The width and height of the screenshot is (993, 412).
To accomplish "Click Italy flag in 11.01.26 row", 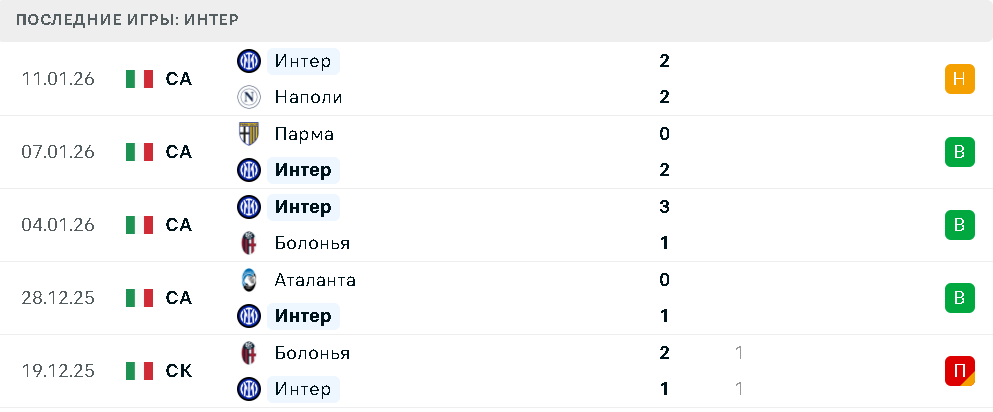I will coord(139,79).
